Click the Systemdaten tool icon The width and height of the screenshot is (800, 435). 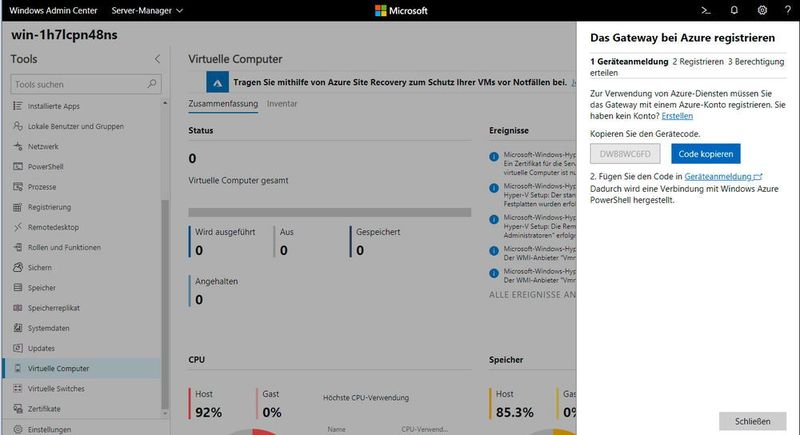tap(18, 328)
